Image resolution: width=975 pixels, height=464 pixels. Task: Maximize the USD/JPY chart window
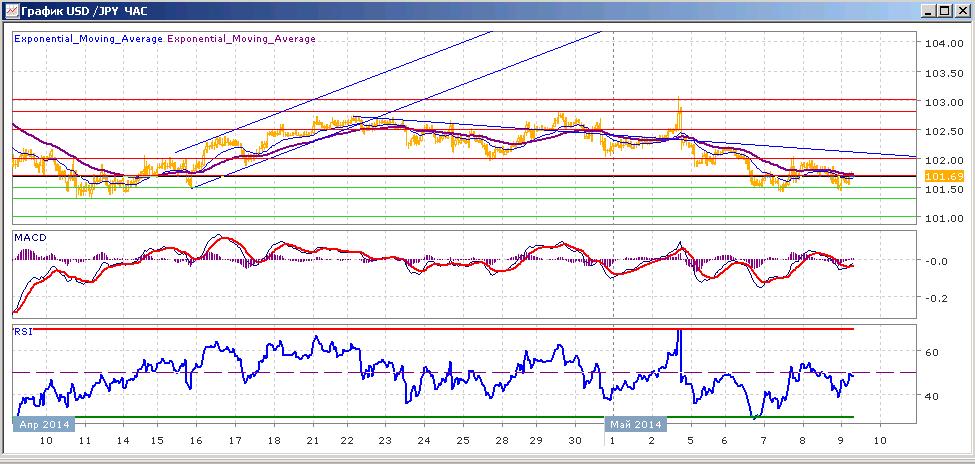[x=943, y=11]
